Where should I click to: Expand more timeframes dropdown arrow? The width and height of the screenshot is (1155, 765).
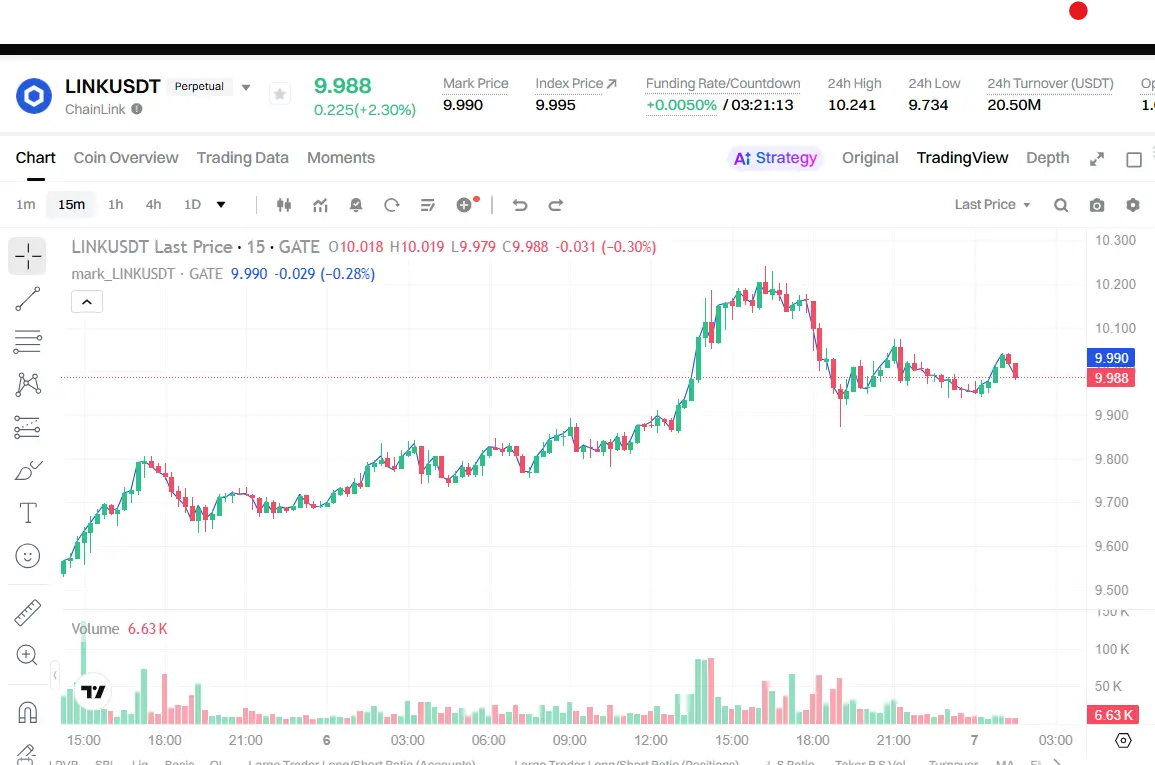(220, 205)
